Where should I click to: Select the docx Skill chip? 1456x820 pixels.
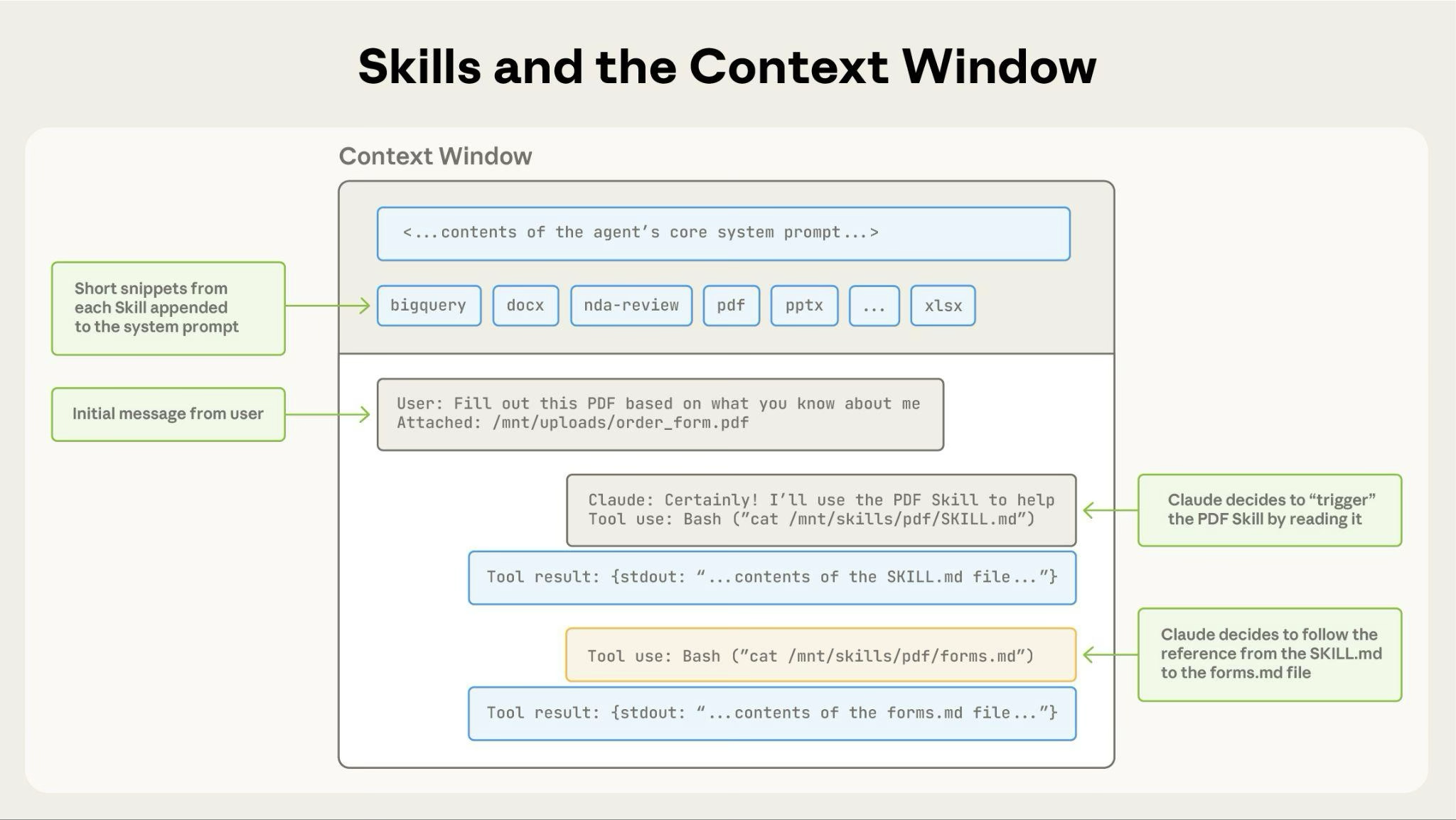click(x=525, y=306)
